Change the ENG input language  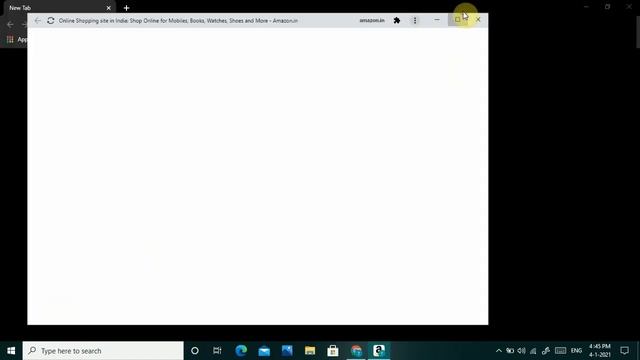576,351
